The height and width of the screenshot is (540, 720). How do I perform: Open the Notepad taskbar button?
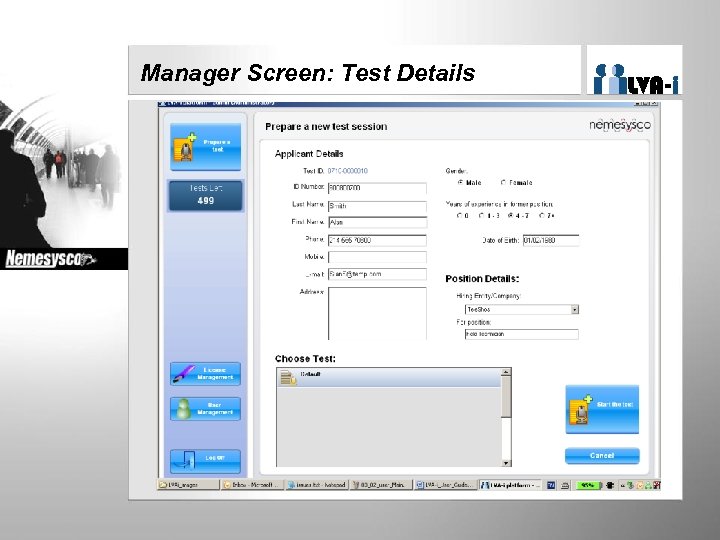(317, 485)
